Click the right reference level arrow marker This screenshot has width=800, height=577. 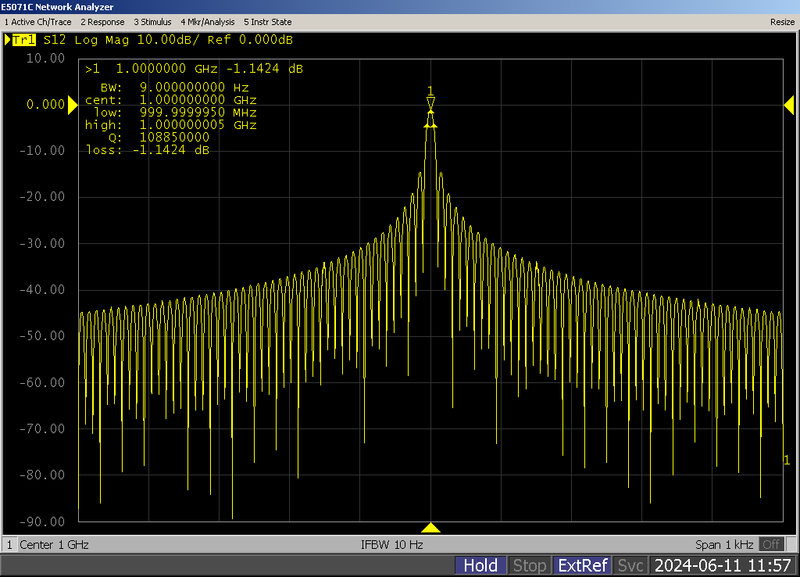pyautogui.click(x=790, y=104)
